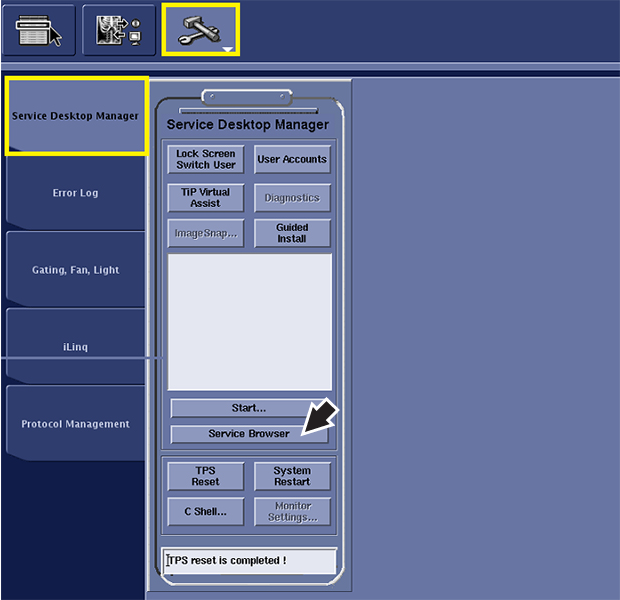
Task: Start Guided Install
Action: pos(291,234)
